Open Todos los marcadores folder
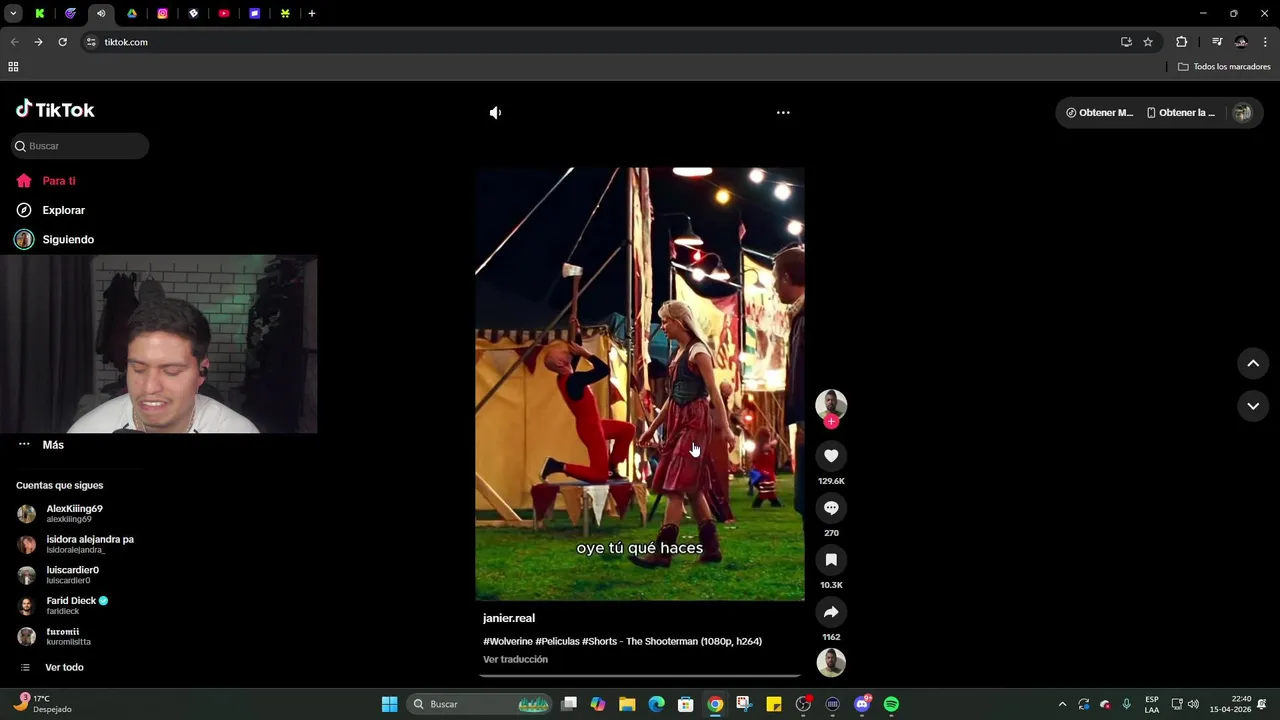Viewport: 1280px width, 720px height. point(1224,67)
